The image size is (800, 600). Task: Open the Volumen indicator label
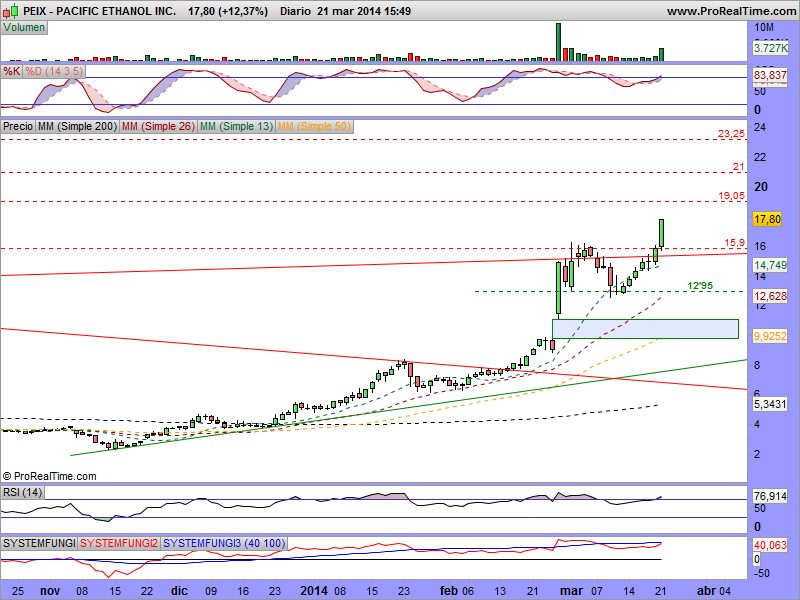(x=24, y=28)
